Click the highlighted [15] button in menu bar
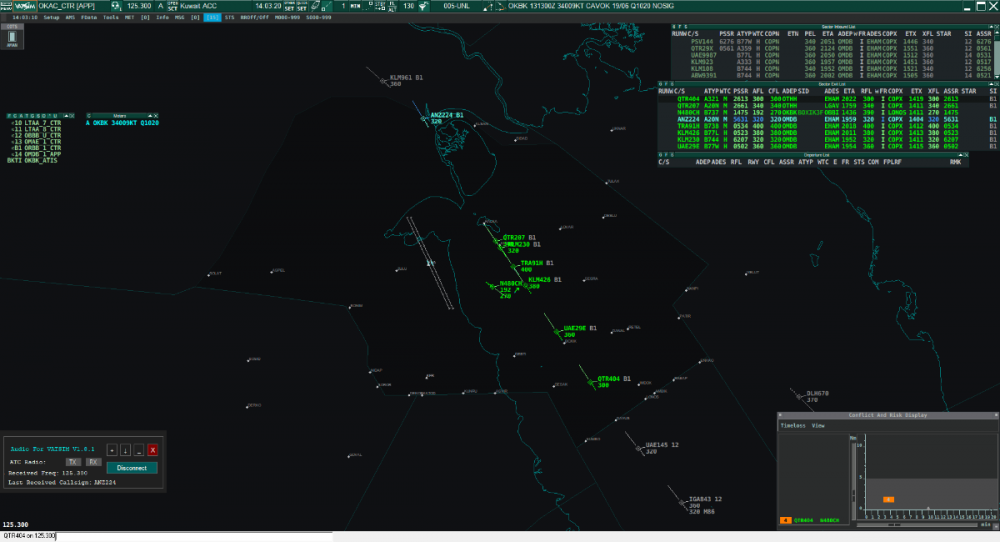This screenshot has width=1000, height=542. click(x=212, y=18)
